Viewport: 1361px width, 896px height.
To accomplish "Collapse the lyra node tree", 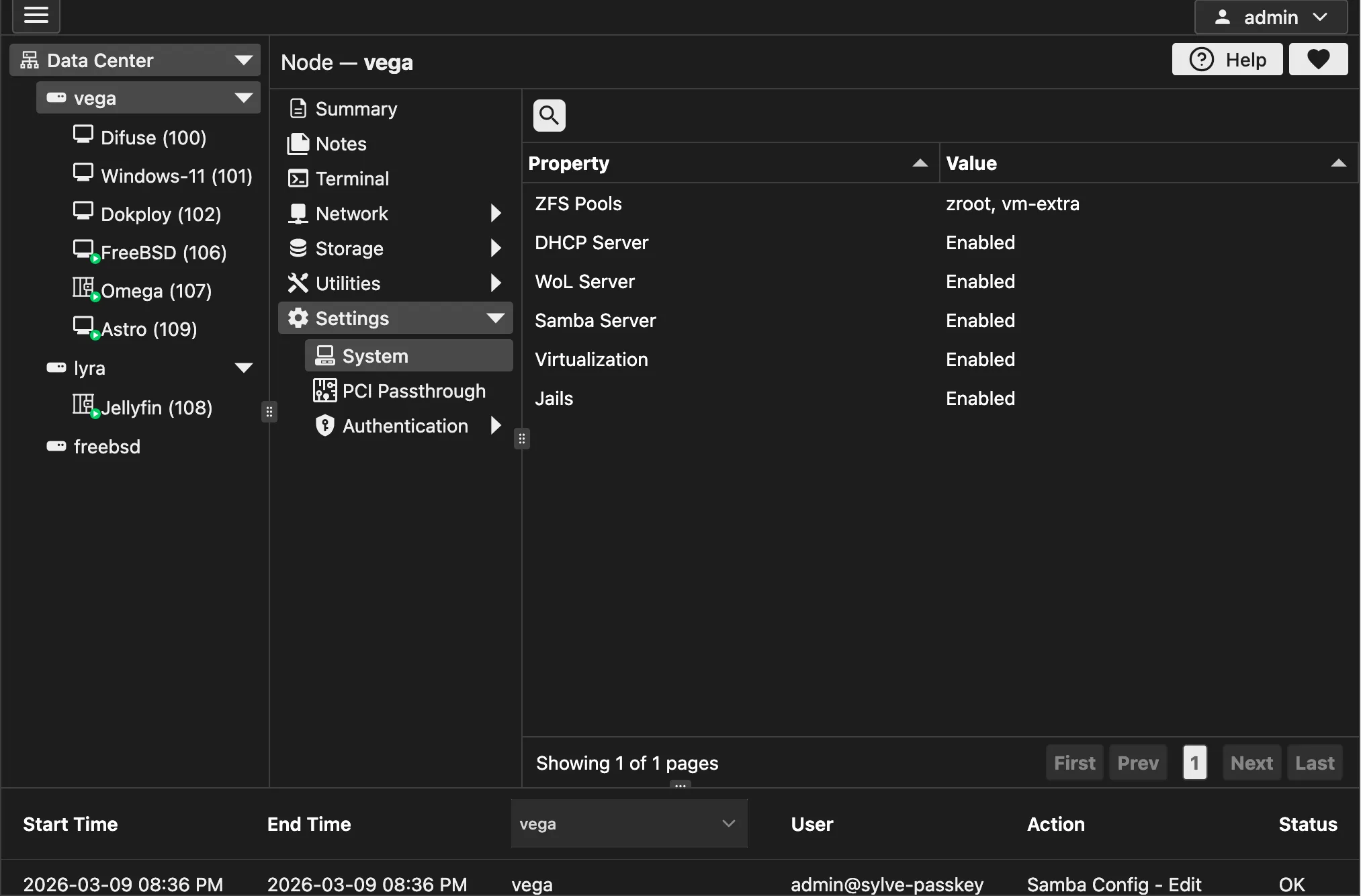I will [x=243, y=368].
